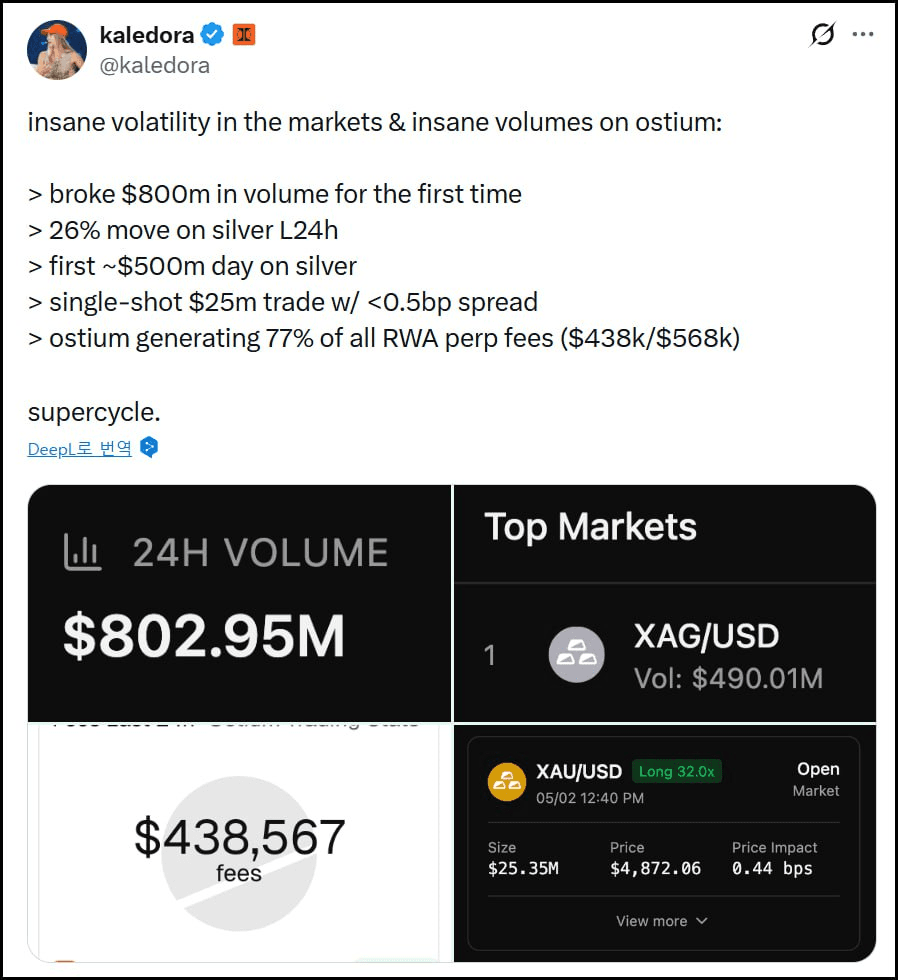898x980 pixels.
Task: Click the @kaledora handle
Action: click(155, 65)
